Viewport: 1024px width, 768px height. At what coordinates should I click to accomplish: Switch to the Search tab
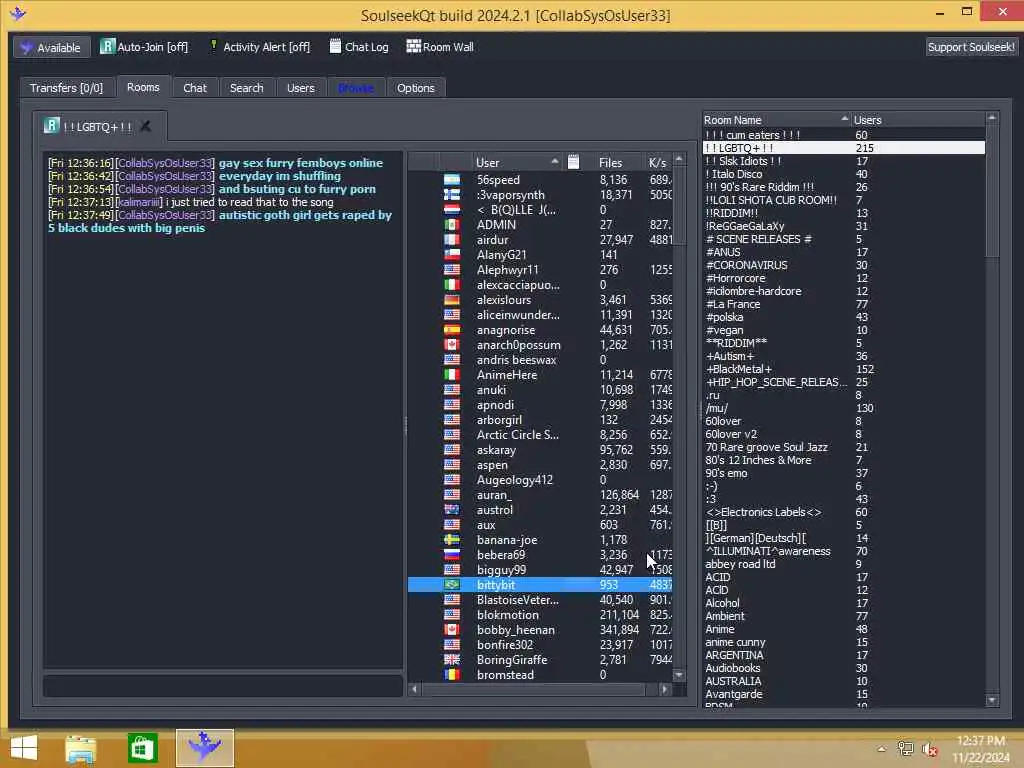click(246, 88)
